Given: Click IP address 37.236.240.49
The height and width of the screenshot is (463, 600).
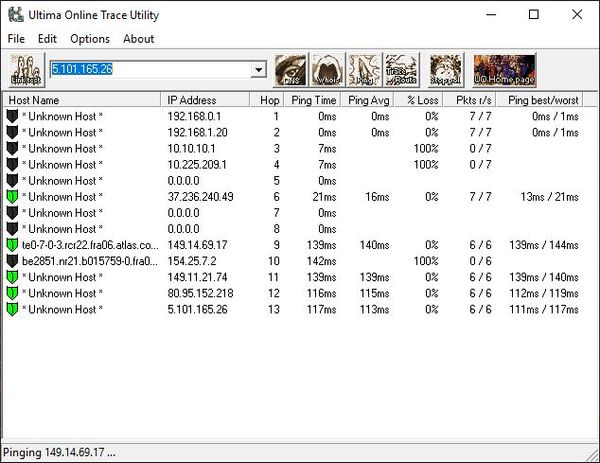Looking at the screenshot, I should click(x=200, y=197).
